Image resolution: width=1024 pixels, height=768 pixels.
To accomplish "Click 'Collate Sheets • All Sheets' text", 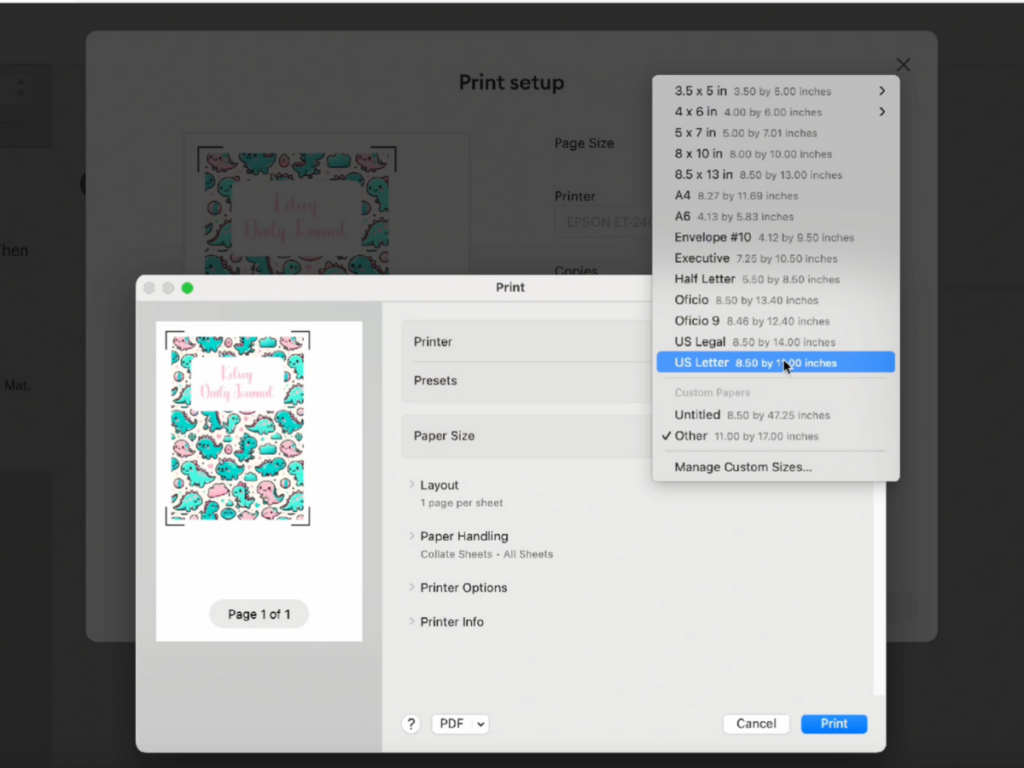I will coord(487,554).
